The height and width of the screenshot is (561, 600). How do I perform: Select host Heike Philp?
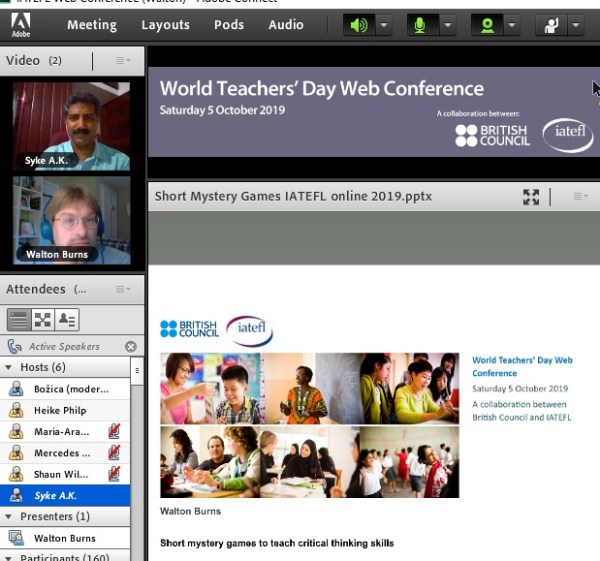[65, 411]
